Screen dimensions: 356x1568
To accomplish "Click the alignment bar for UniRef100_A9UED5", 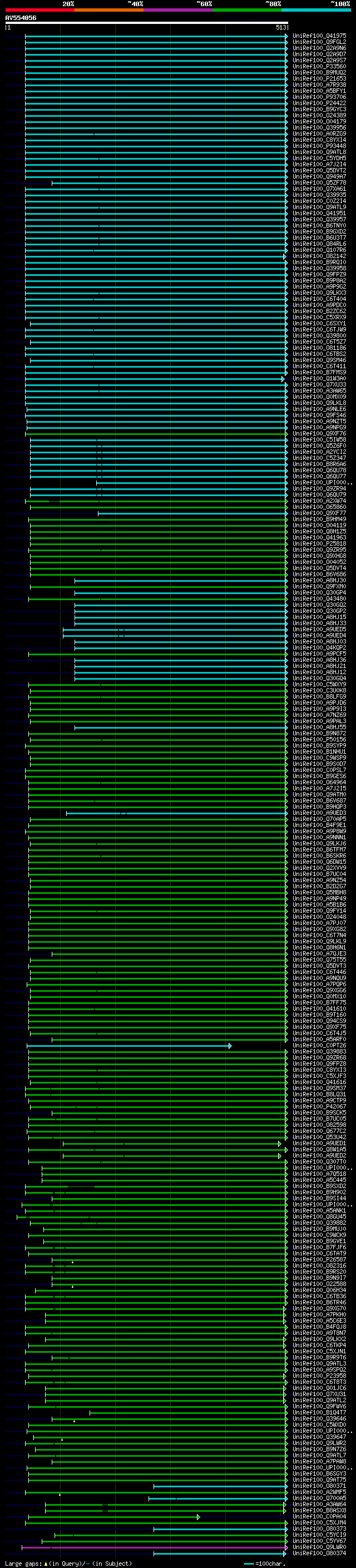I will click(x=175, y=630).
